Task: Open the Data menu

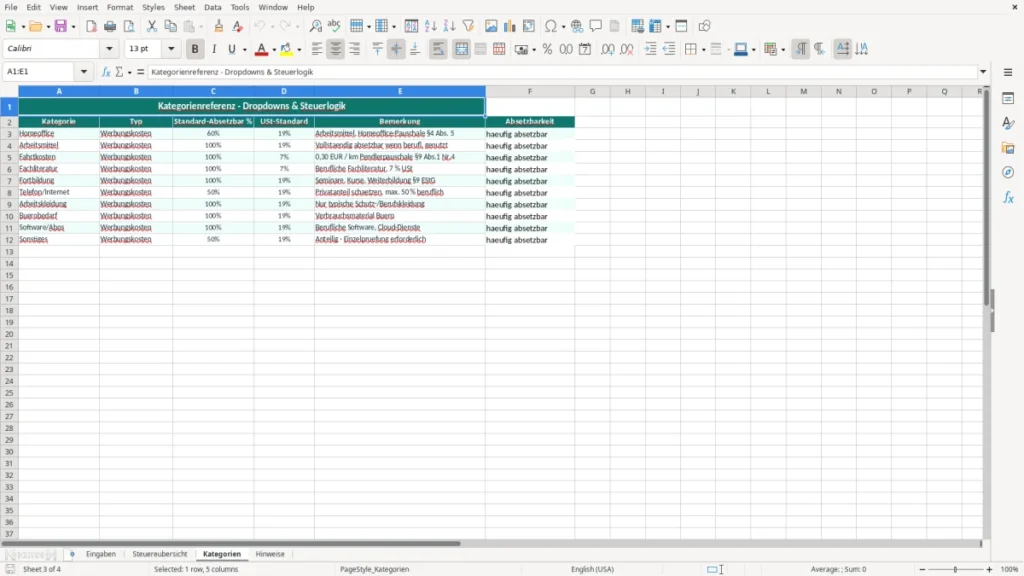Action: [x=212, y=7]
